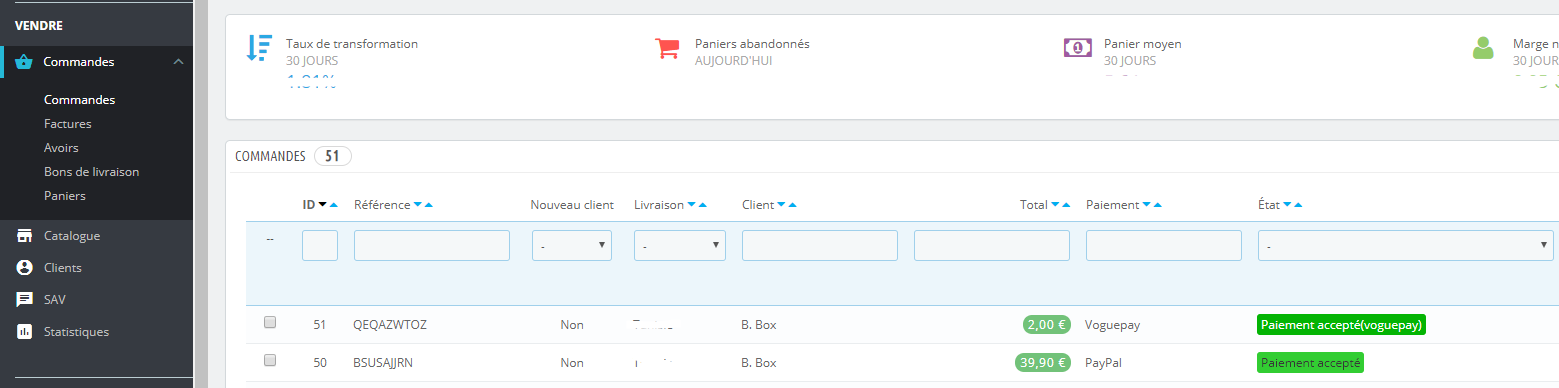
Task: Open the Bons de livraison submenu
Action: (x=92, y=172)
